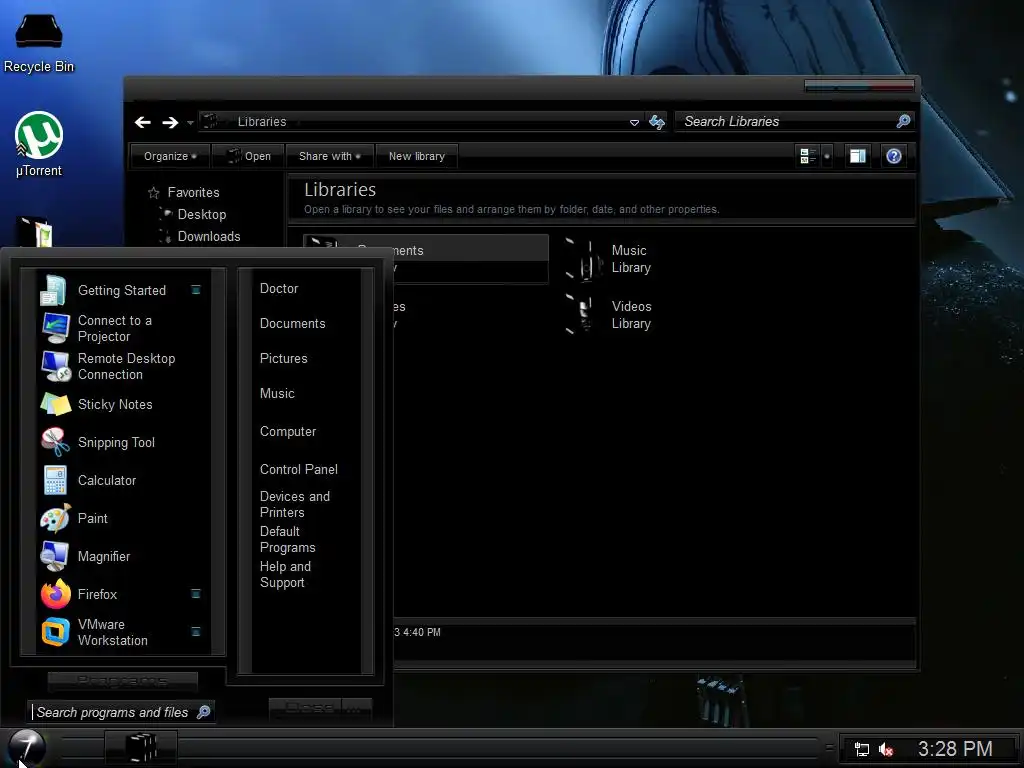The height and width of the screenshot is (768, 1024).
Task: Open Music from Start menu
Action: [277, 394]
